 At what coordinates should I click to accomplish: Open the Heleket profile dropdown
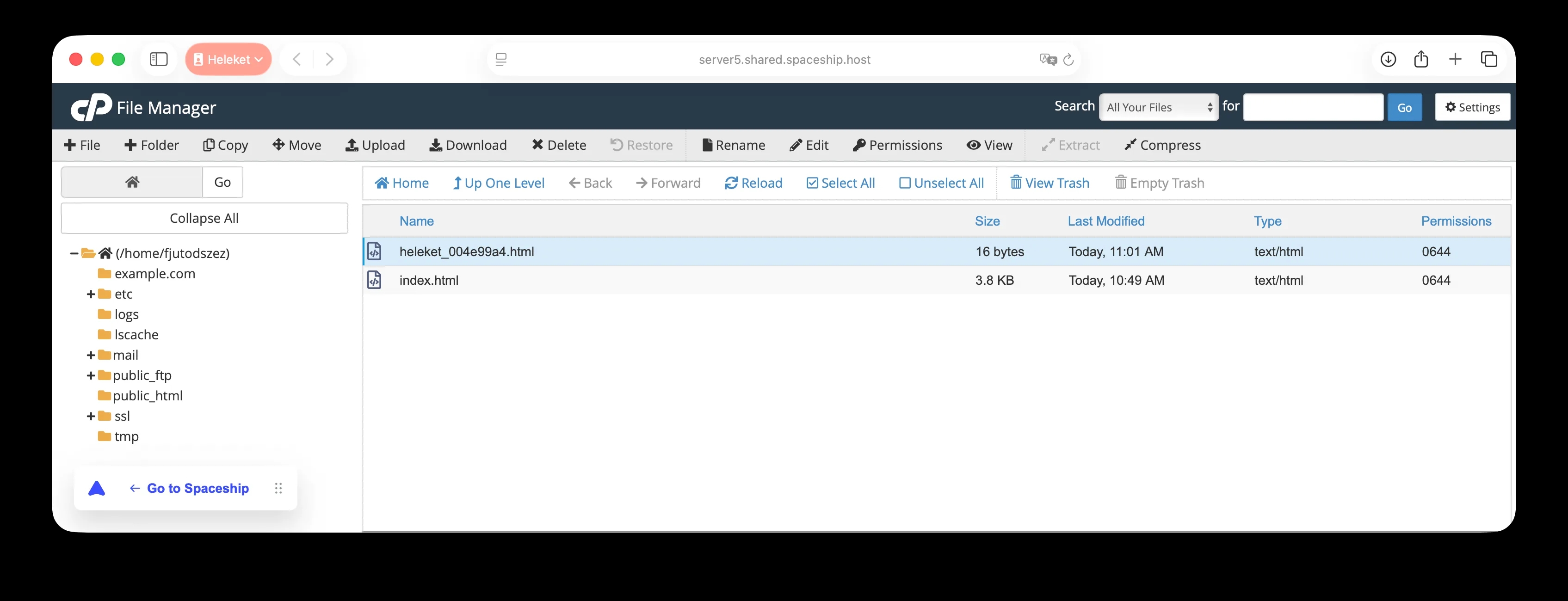pos(228,59)
